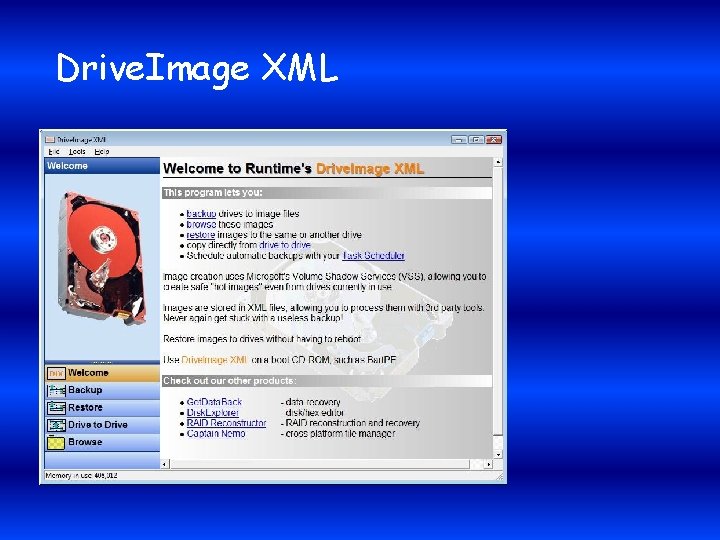Image resolution: width=720 pixels, height=540 pixels.
Task: Open the RAID Reconstructor product link
Action: tap(226, 423)
